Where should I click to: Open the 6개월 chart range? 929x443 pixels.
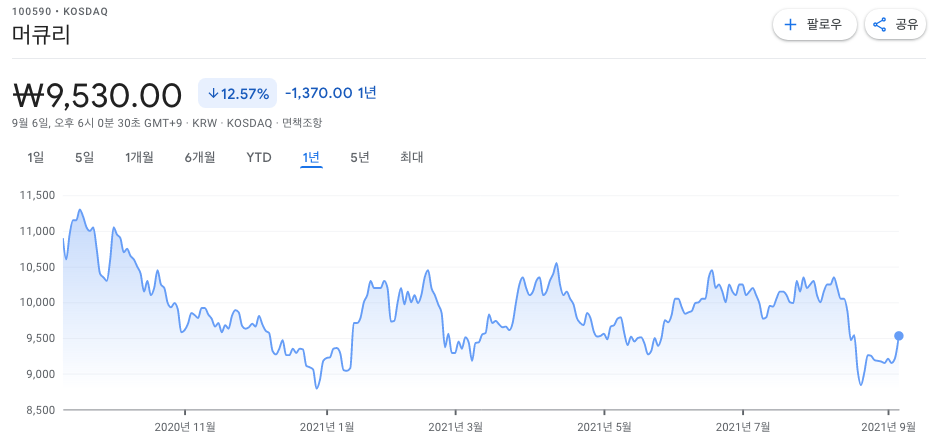pyautogui.click(x=200, y=158)
